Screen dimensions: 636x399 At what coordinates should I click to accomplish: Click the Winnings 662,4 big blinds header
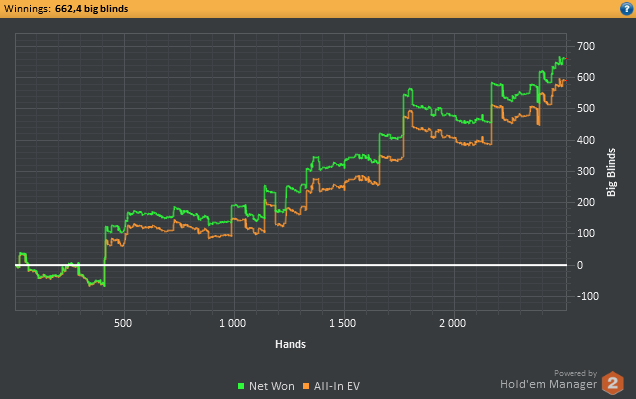click(66, 9)
